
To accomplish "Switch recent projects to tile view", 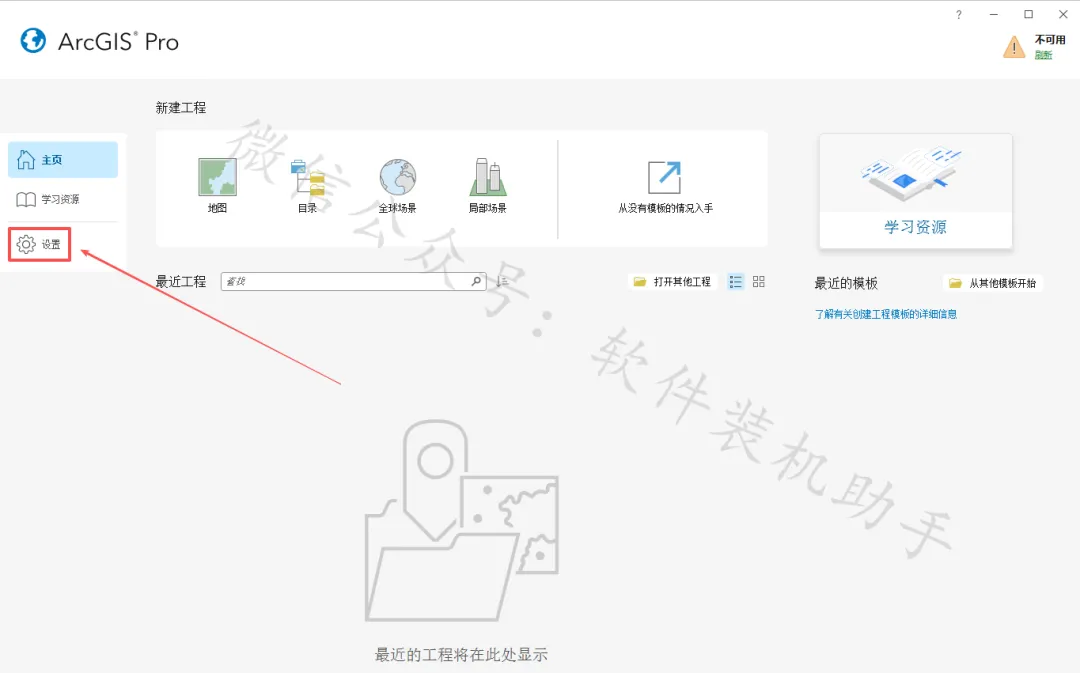I will tap(758, 282).
